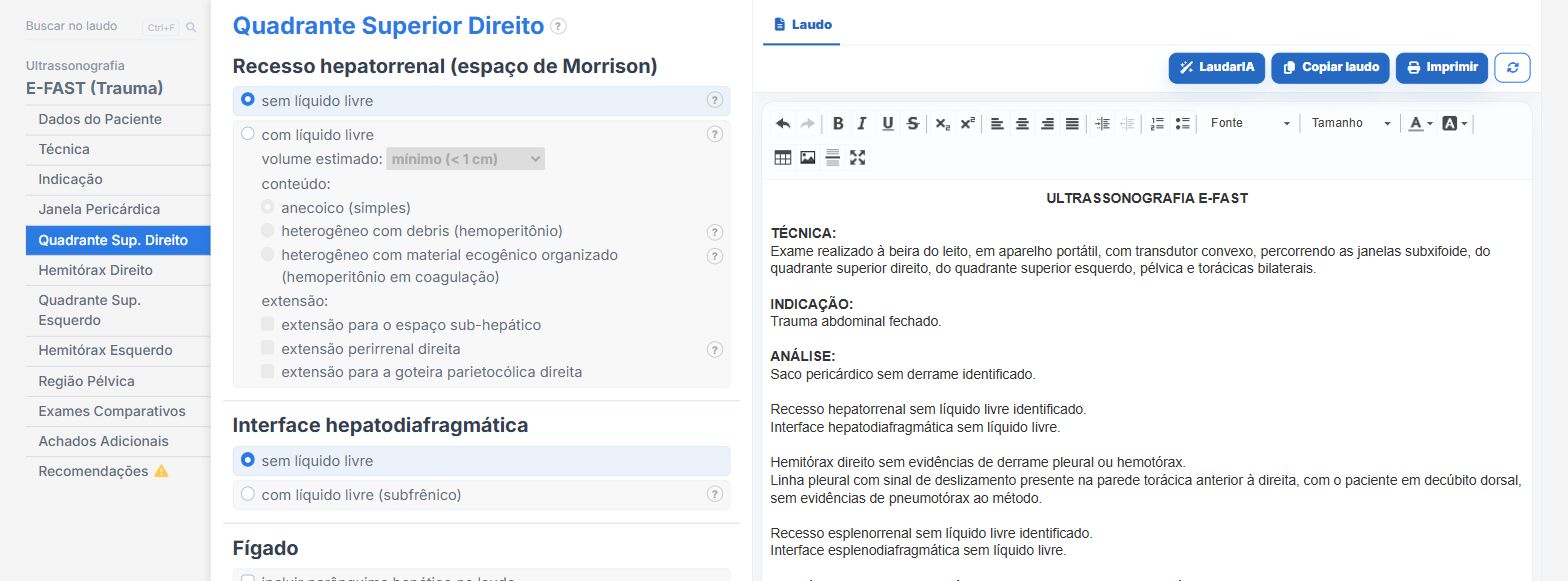Insert numbered list
The height and width of the screenshot is (581, 1568).
pyautogui.click(x=1157, y=123)
